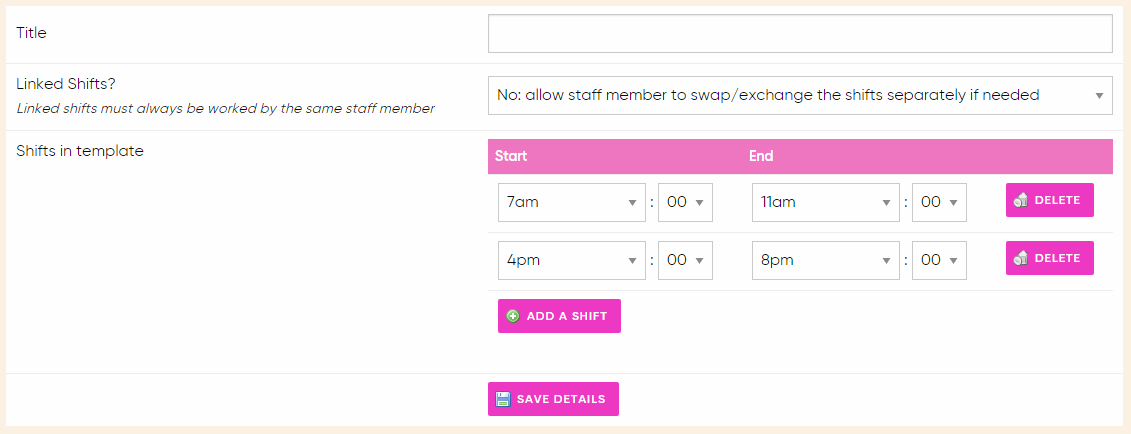Open the 7am start hour dropdown

(571, 202)
